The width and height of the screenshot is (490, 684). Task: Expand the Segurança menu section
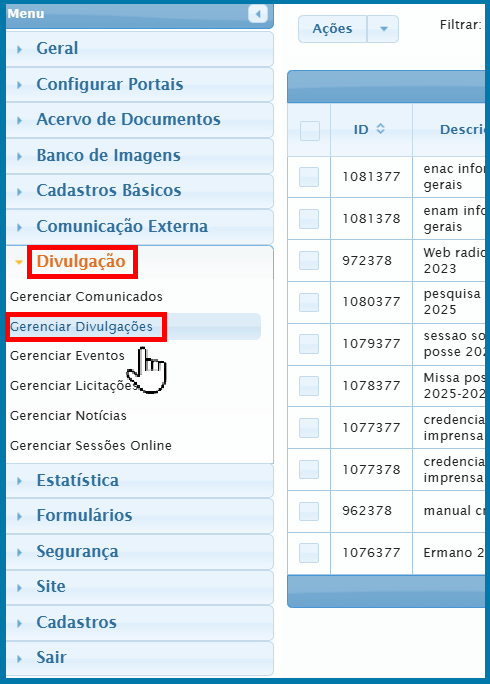click(x=140, y=552)
